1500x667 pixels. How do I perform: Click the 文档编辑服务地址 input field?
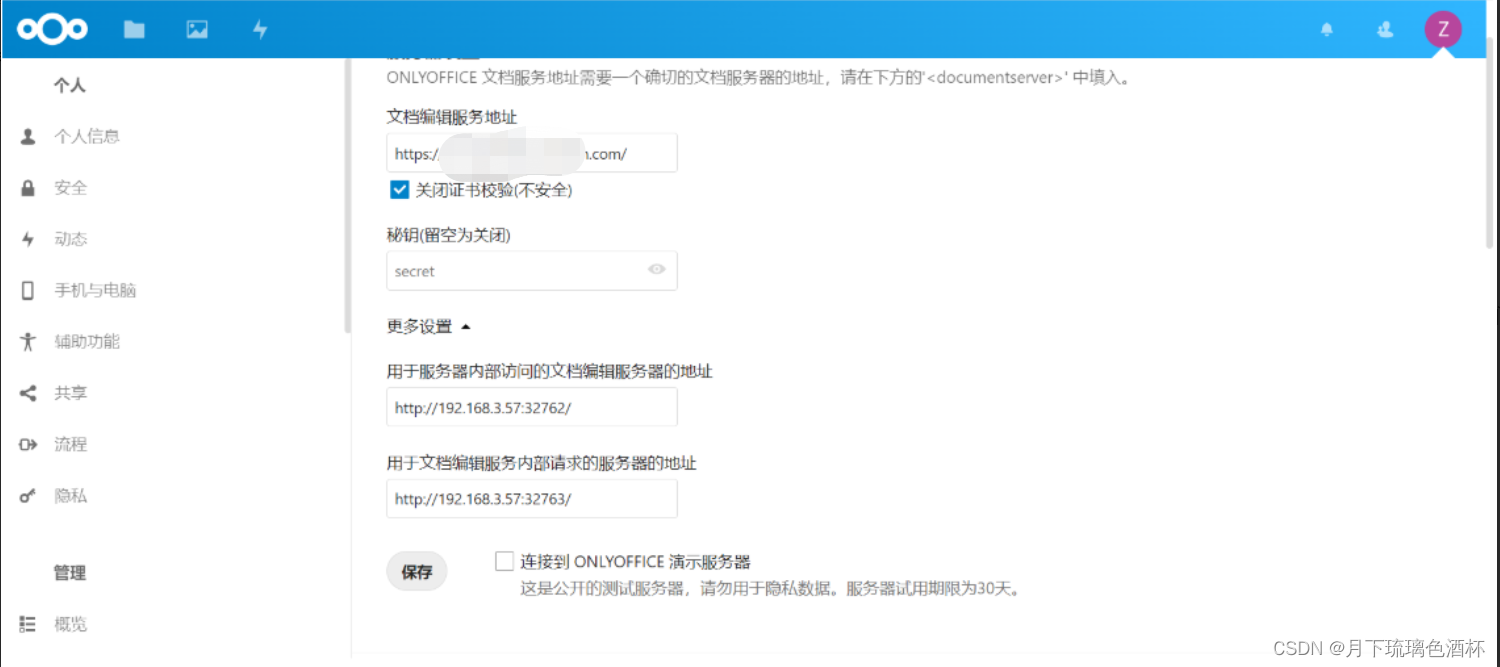pyautogui.click(x=531, y=152)
